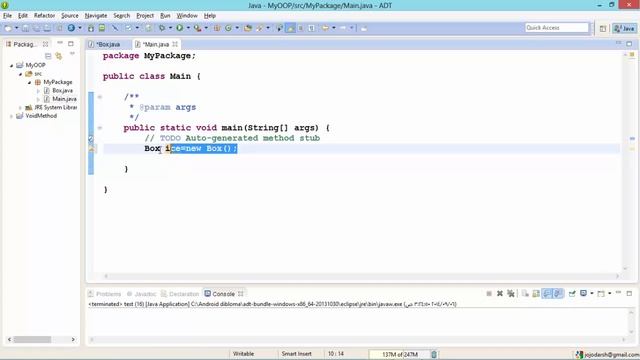Switch to the Problems tab
Viewport: 640px width, 360px height.
click(105, 294)
